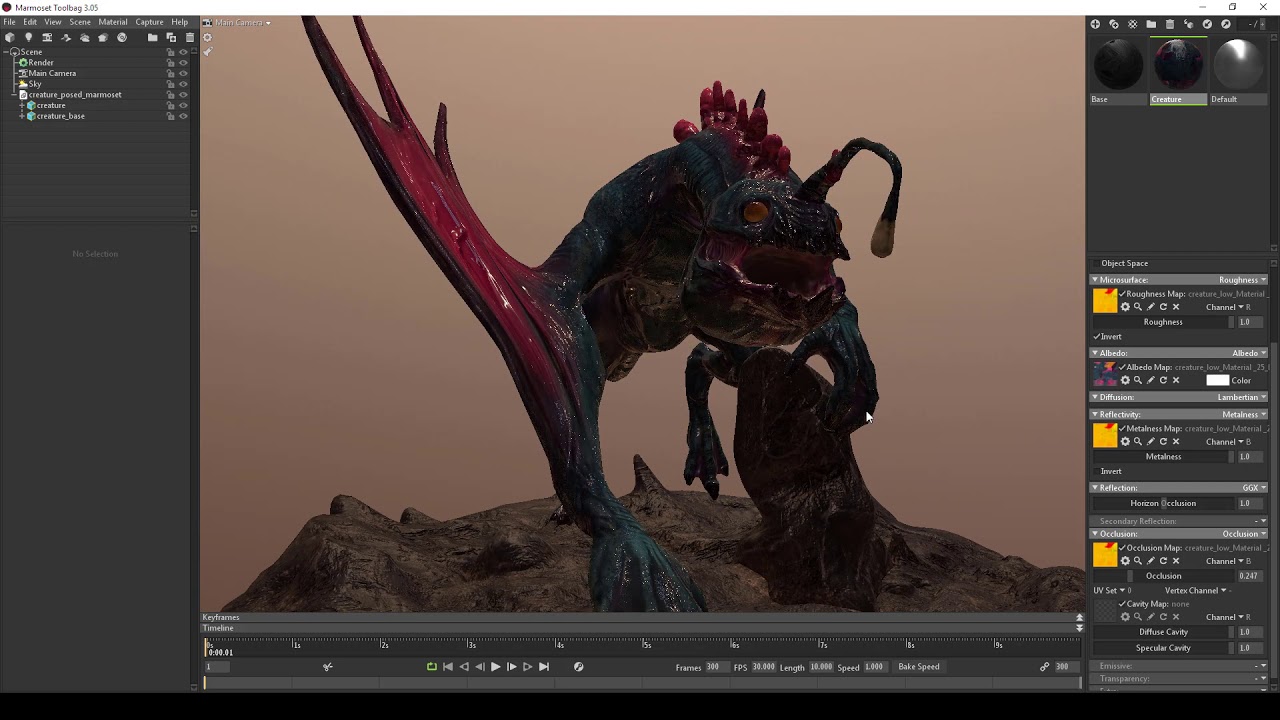Step forward one frame
This screenshot has height=720, width=1280.
pyautogui.click(x=511, y=667)
